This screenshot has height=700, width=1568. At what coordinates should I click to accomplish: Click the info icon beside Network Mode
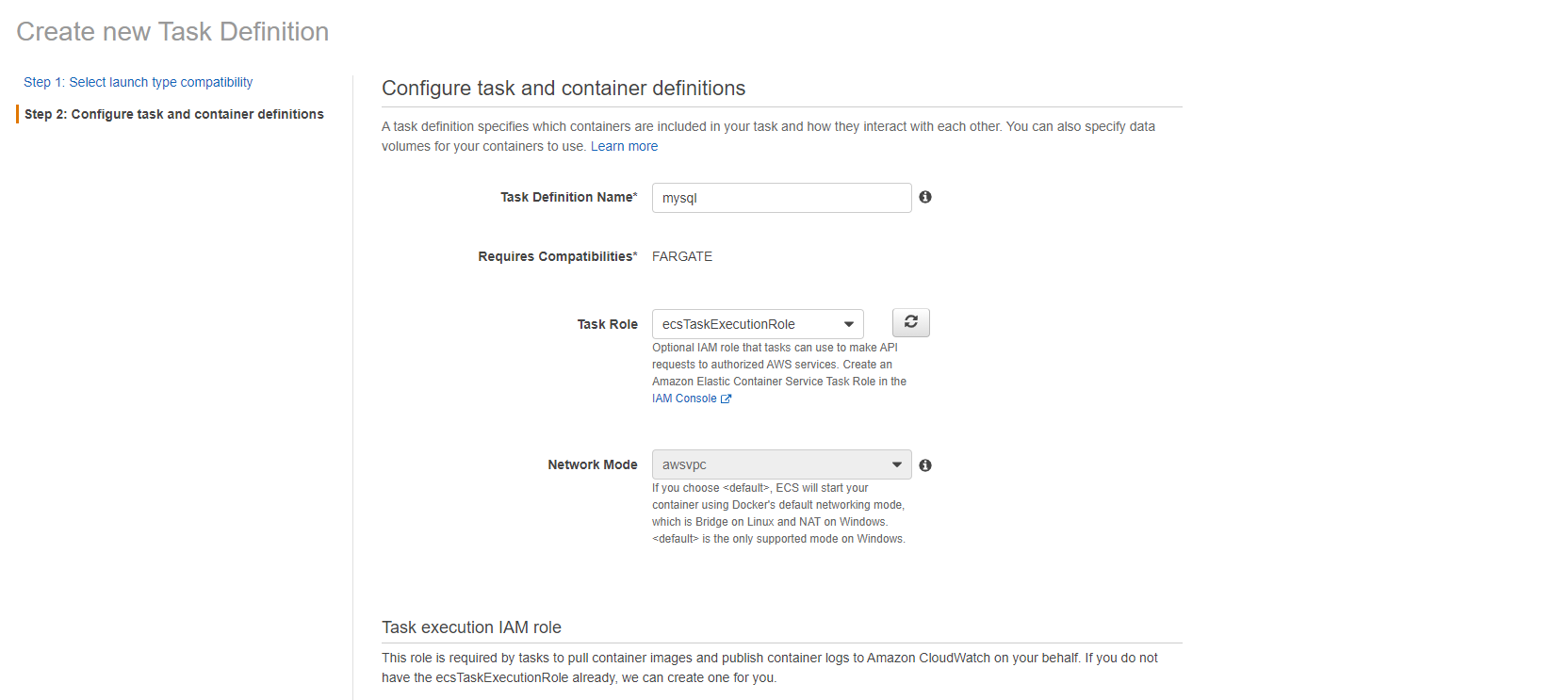point(924,464)
